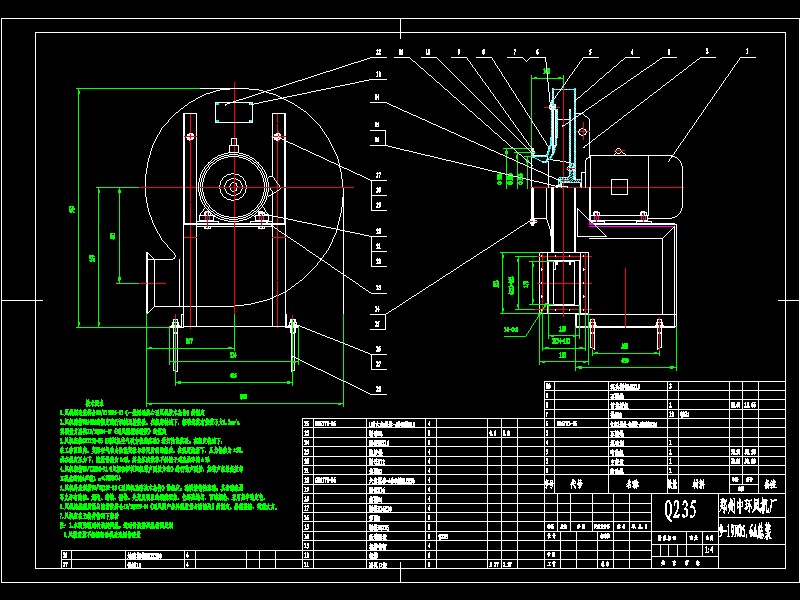Click the shaft coupling area in section view
This screenshot has height=600, width=800.
pos(560,230)
